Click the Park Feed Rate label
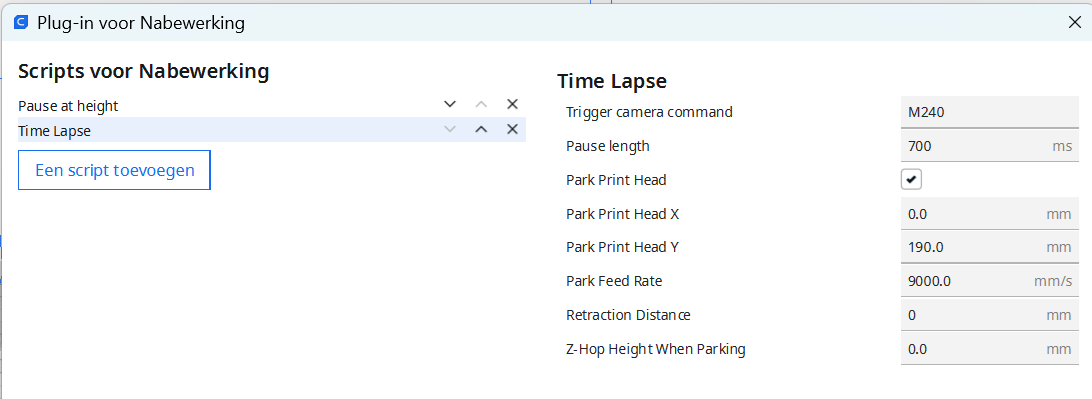Image resolution: width=1092 pixels, height=399 pixels. click(x=614, y=281)
